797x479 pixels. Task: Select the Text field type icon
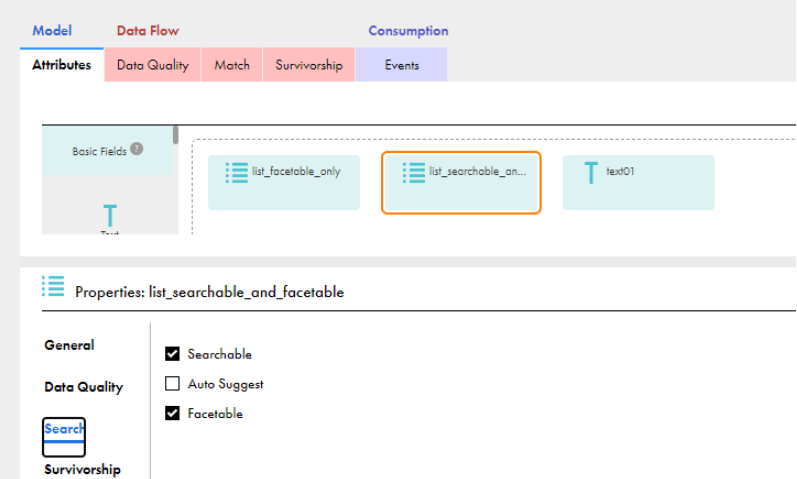(x=110, y=216)
